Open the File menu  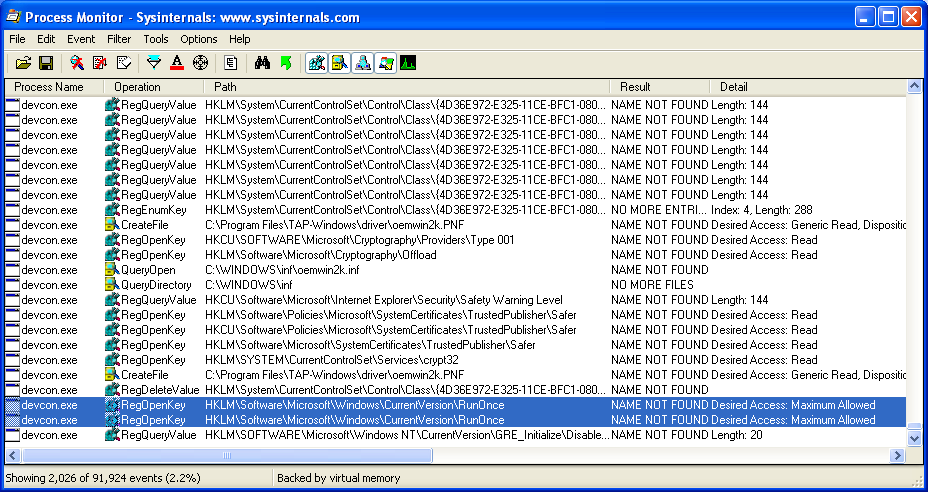coord(17,39)
